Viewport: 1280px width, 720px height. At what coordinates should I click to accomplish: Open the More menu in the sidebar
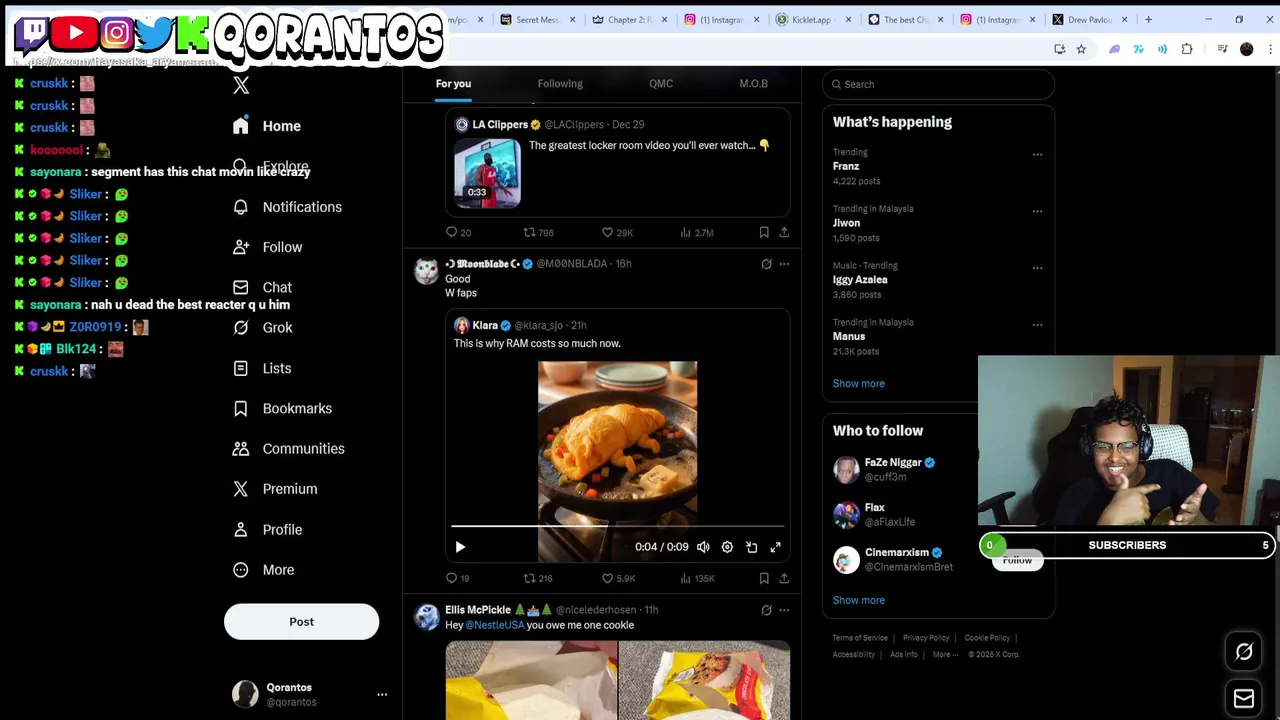[x=264, y=570]
